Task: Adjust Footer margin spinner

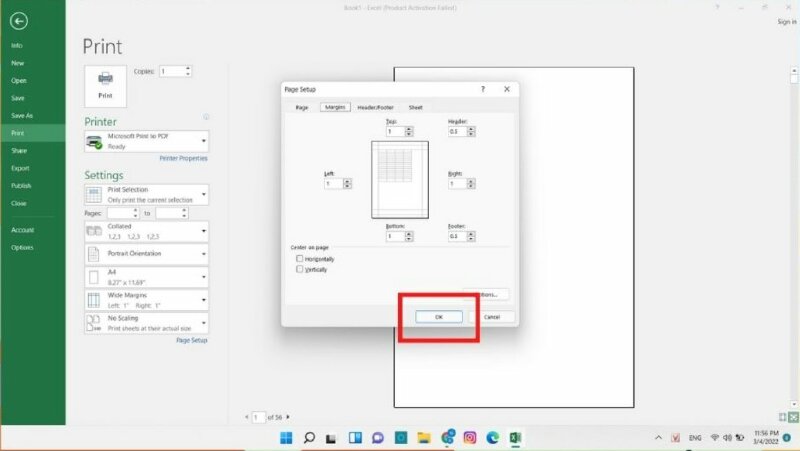Action: point(471,236)
